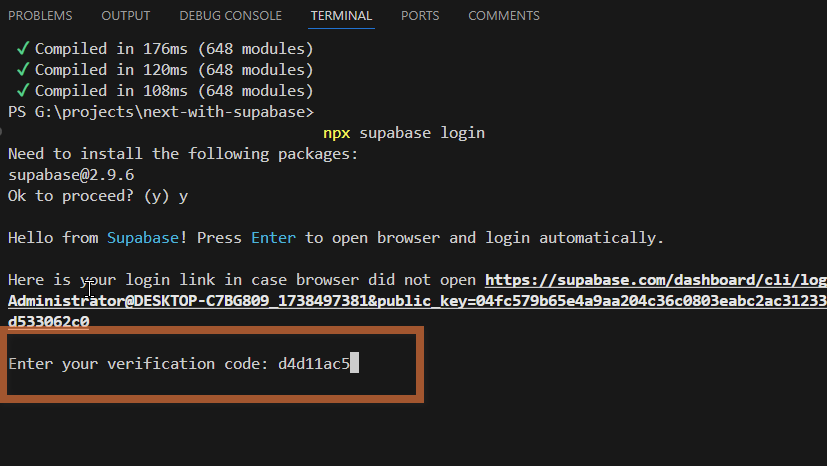Open the OUTPUT panel tab
This screenshot has width=827, height=466.
pyautogui.click(x=126, y=16)
